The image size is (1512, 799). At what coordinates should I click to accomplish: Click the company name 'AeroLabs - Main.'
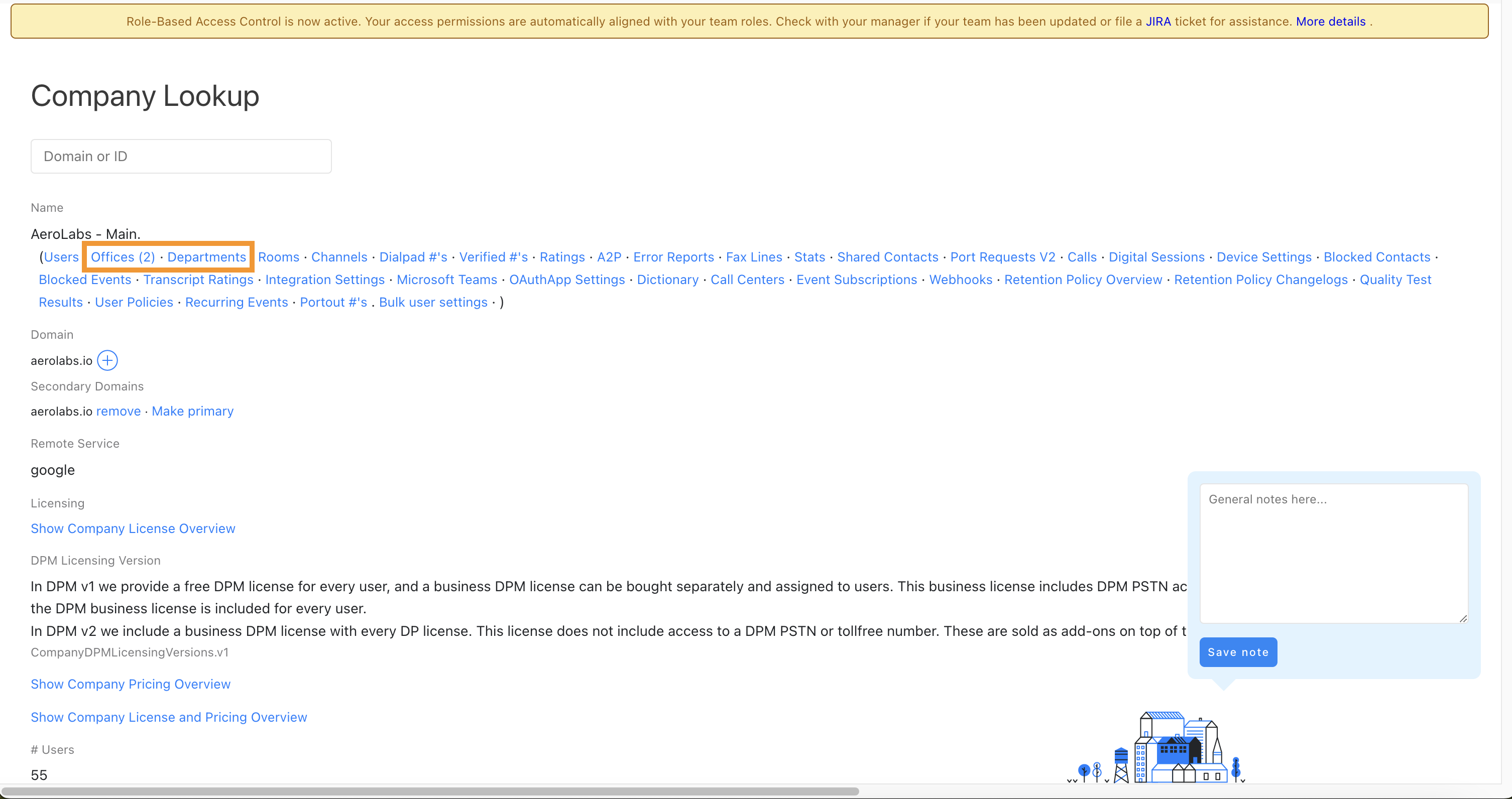pyautogui.click(x=86, y=234)
